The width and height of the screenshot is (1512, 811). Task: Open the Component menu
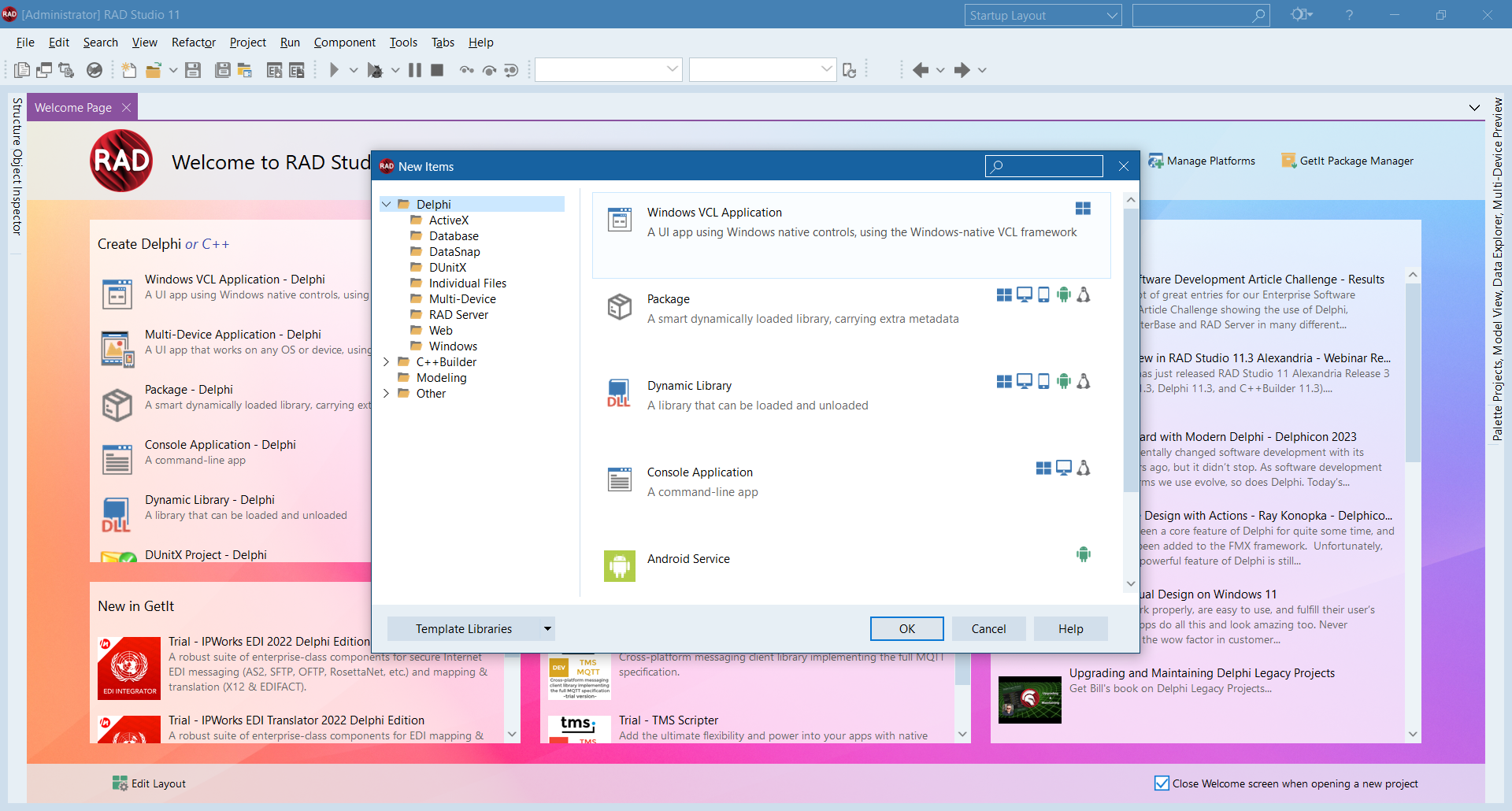pos(345,43)
